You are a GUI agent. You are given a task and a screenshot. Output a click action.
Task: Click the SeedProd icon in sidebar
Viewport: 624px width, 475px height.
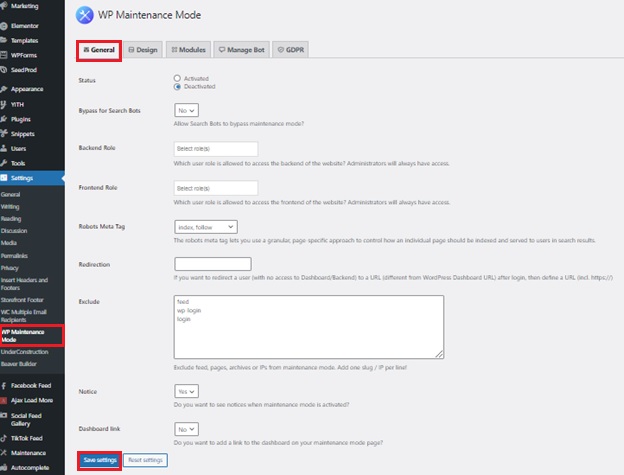(4, 70)
